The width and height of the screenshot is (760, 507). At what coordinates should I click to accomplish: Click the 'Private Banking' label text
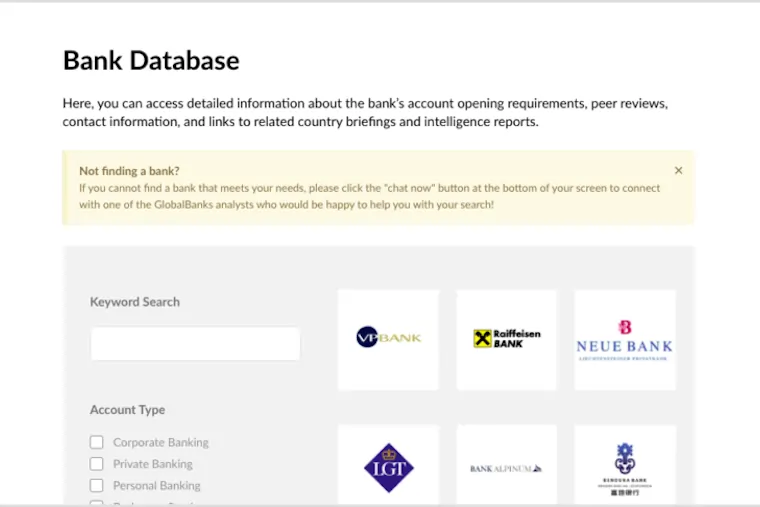[x=153, y=464]
